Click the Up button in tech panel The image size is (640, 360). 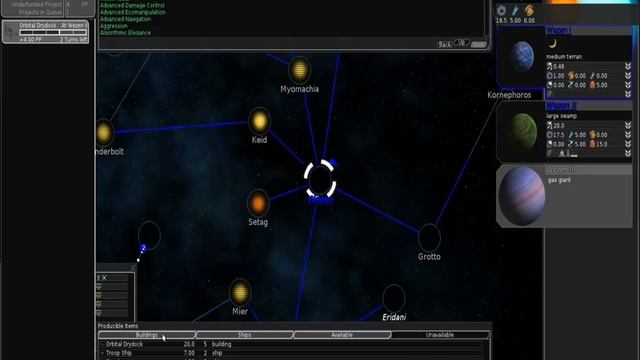[462, 43]
